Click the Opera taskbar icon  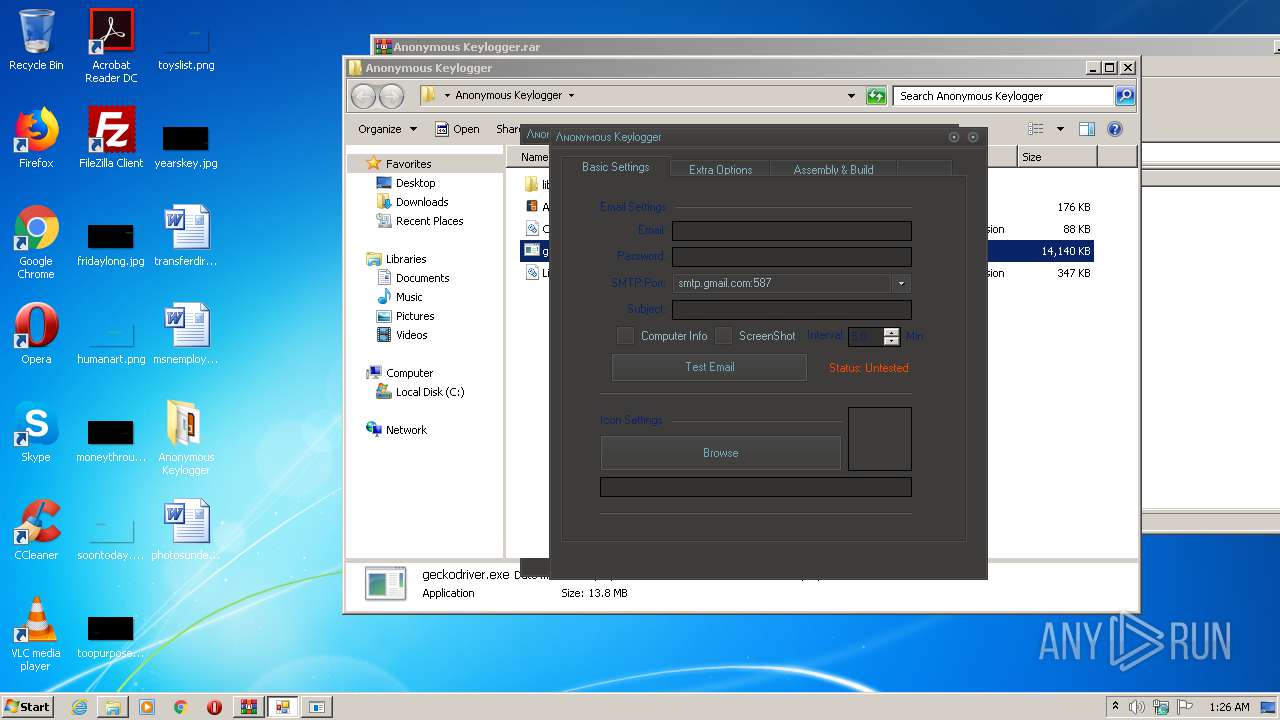pos(214,707)
